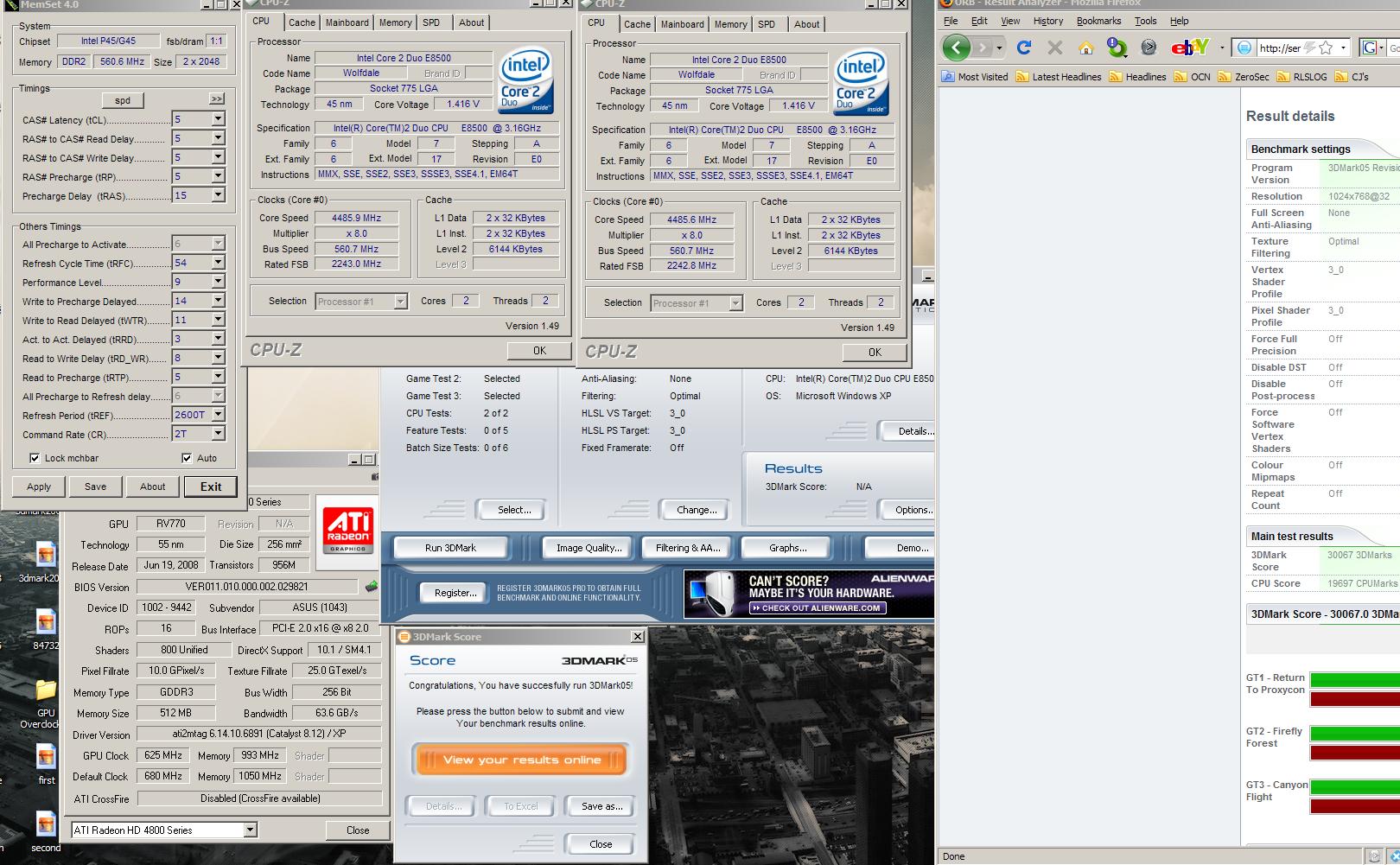The width and height of the screenshot is (1400, 865).
Task: Click Image Quality... button in 3DMark05
Action: click(x=589, y=548)
